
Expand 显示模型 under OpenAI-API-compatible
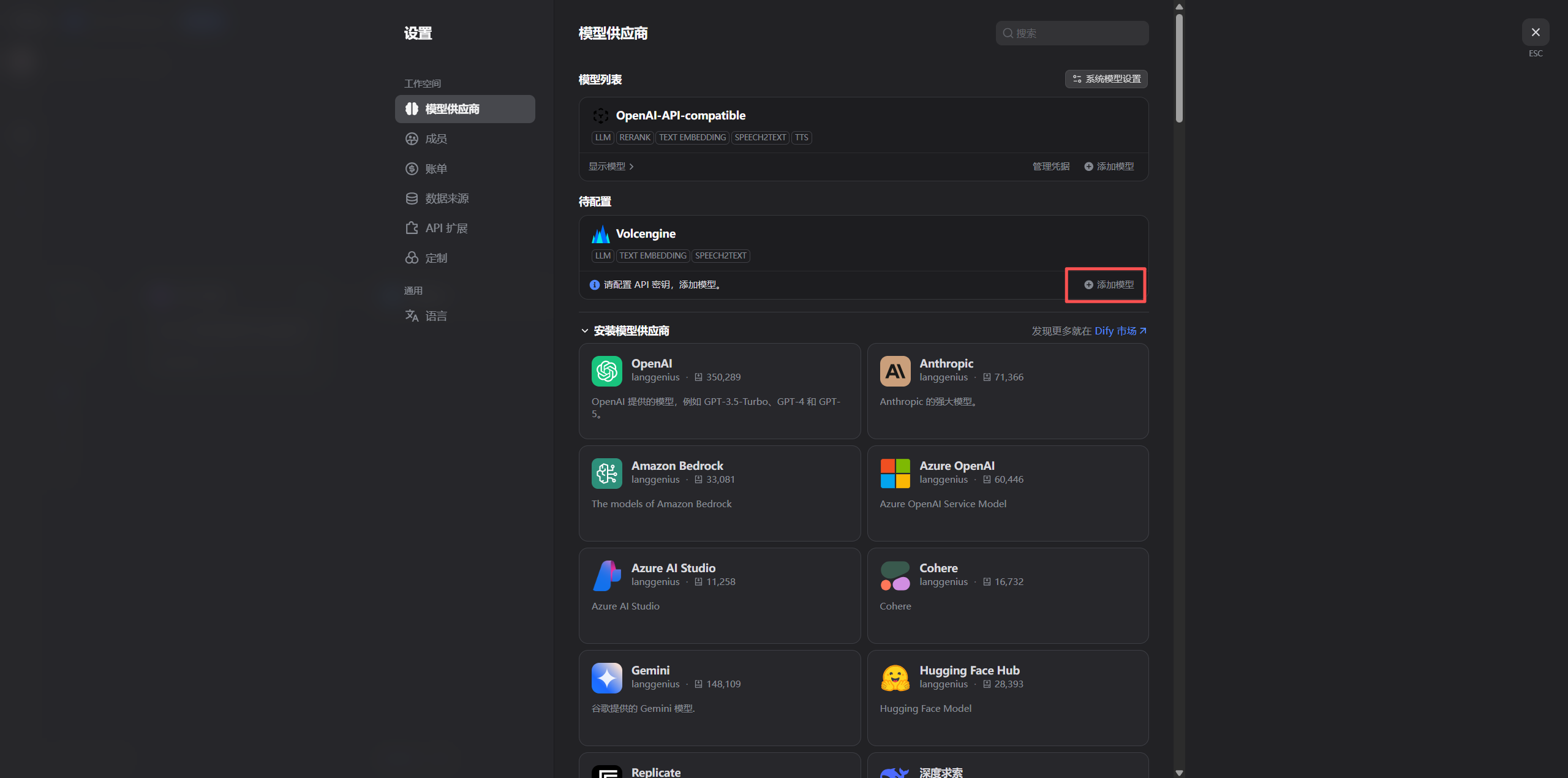pyautogui.click(x=611, y=167)
